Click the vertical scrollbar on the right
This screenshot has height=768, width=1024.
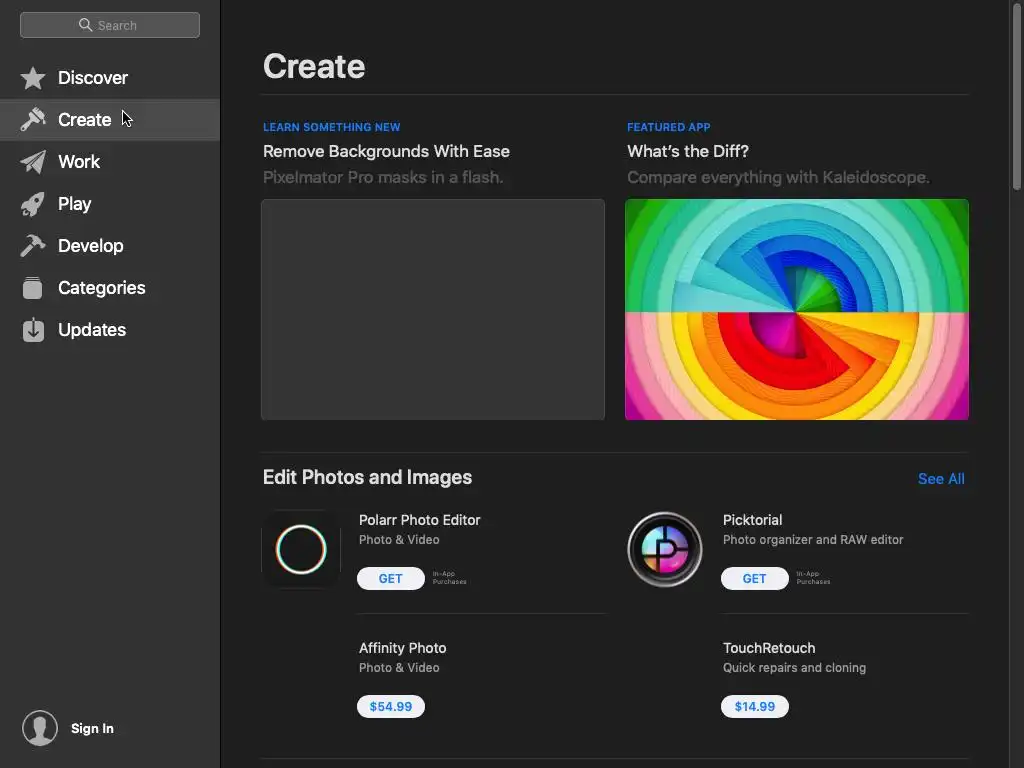(1016, 100)
